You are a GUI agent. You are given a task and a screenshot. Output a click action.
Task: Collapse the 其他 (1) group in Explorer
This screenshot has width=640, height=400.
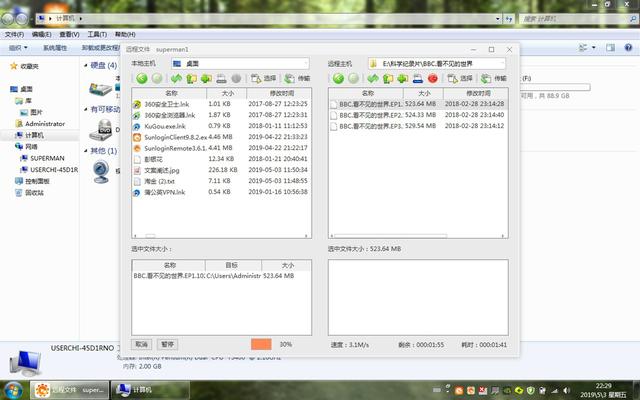[86, 151]
